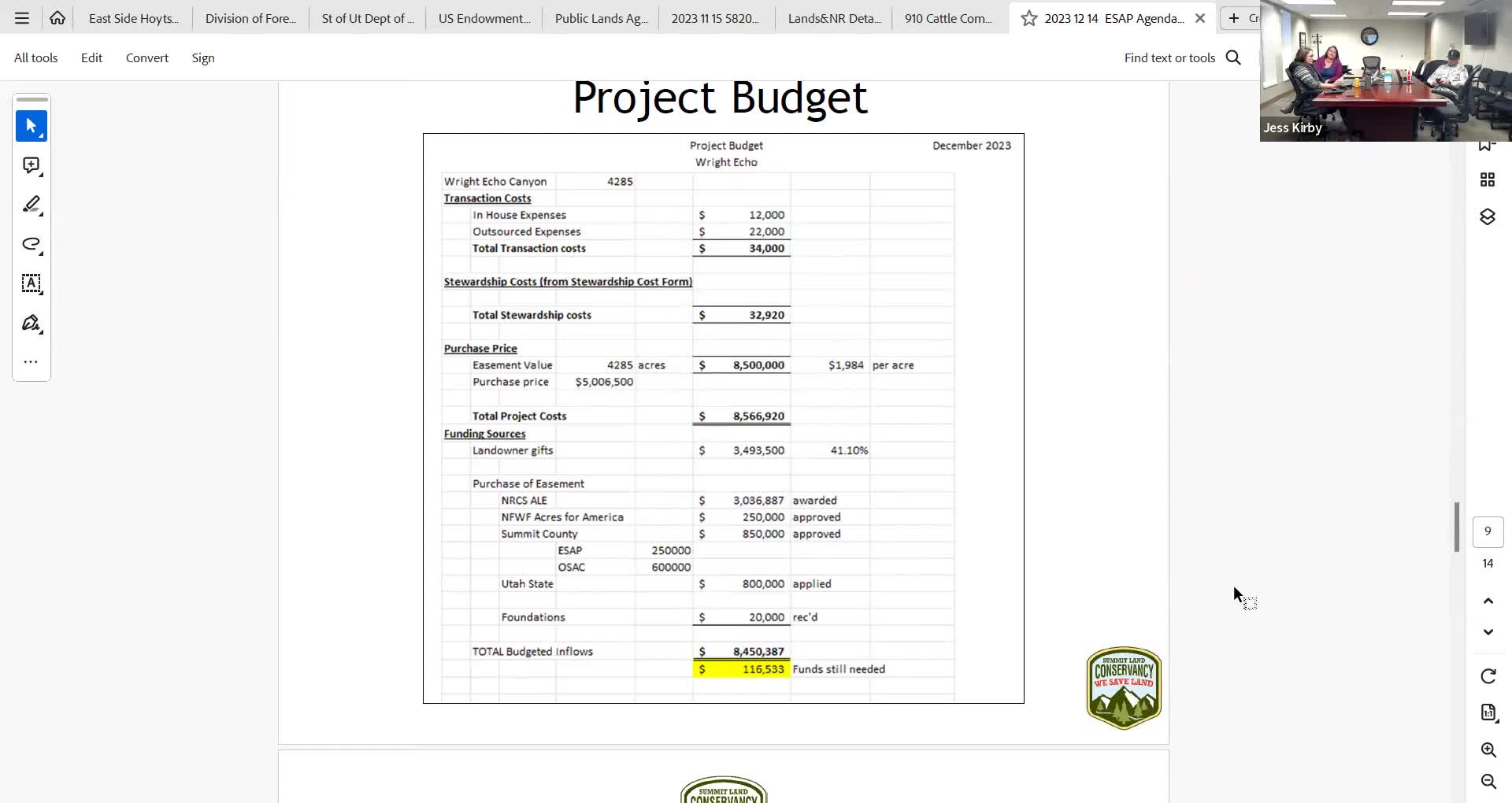Screen dimensions: 1512x803
Task: Open the browser menu grid
Action: pos(21,17)
